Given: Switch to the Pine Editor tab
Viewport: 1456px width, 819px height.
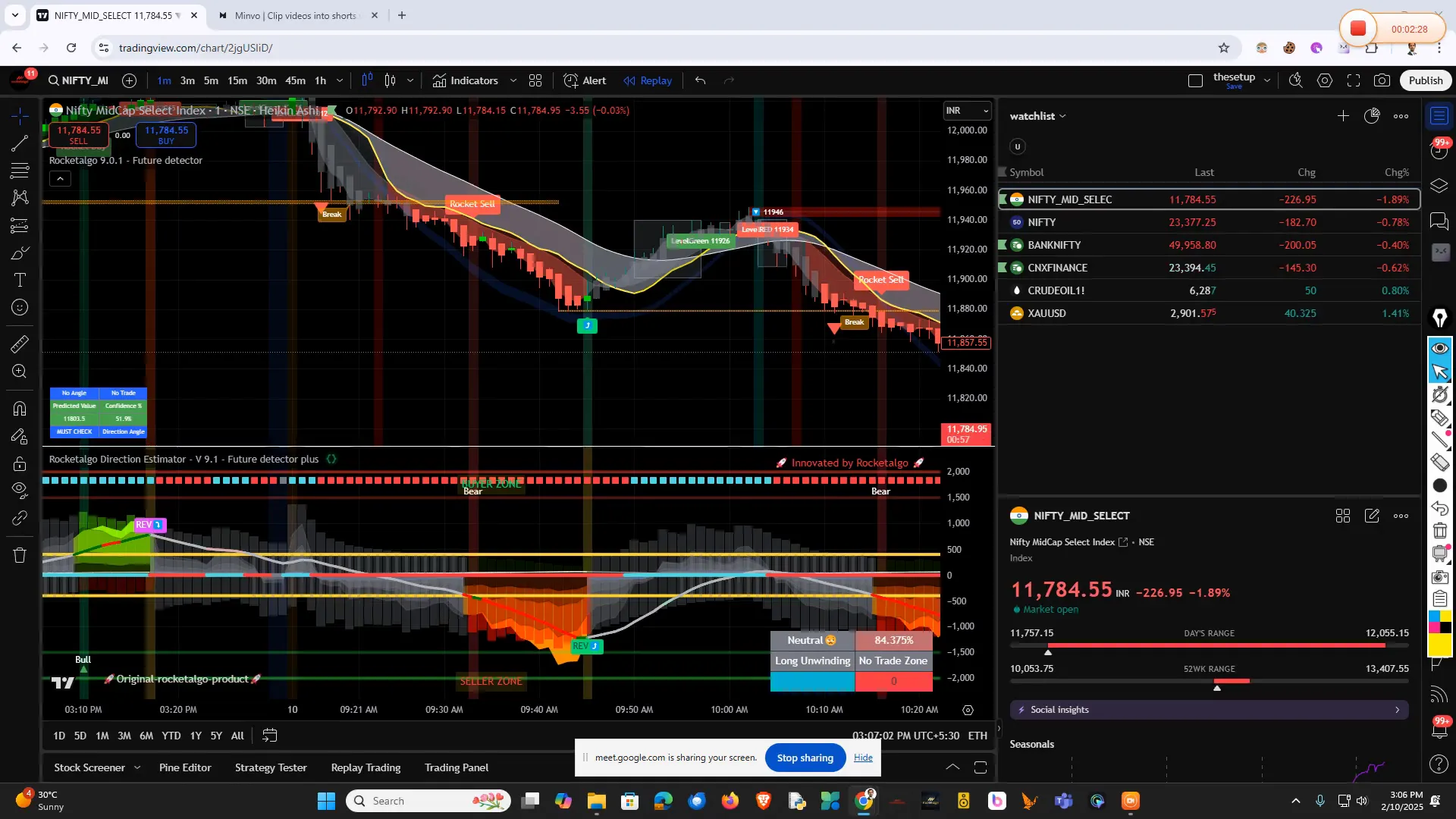Looking at the screenshot, I should [184, 767].
